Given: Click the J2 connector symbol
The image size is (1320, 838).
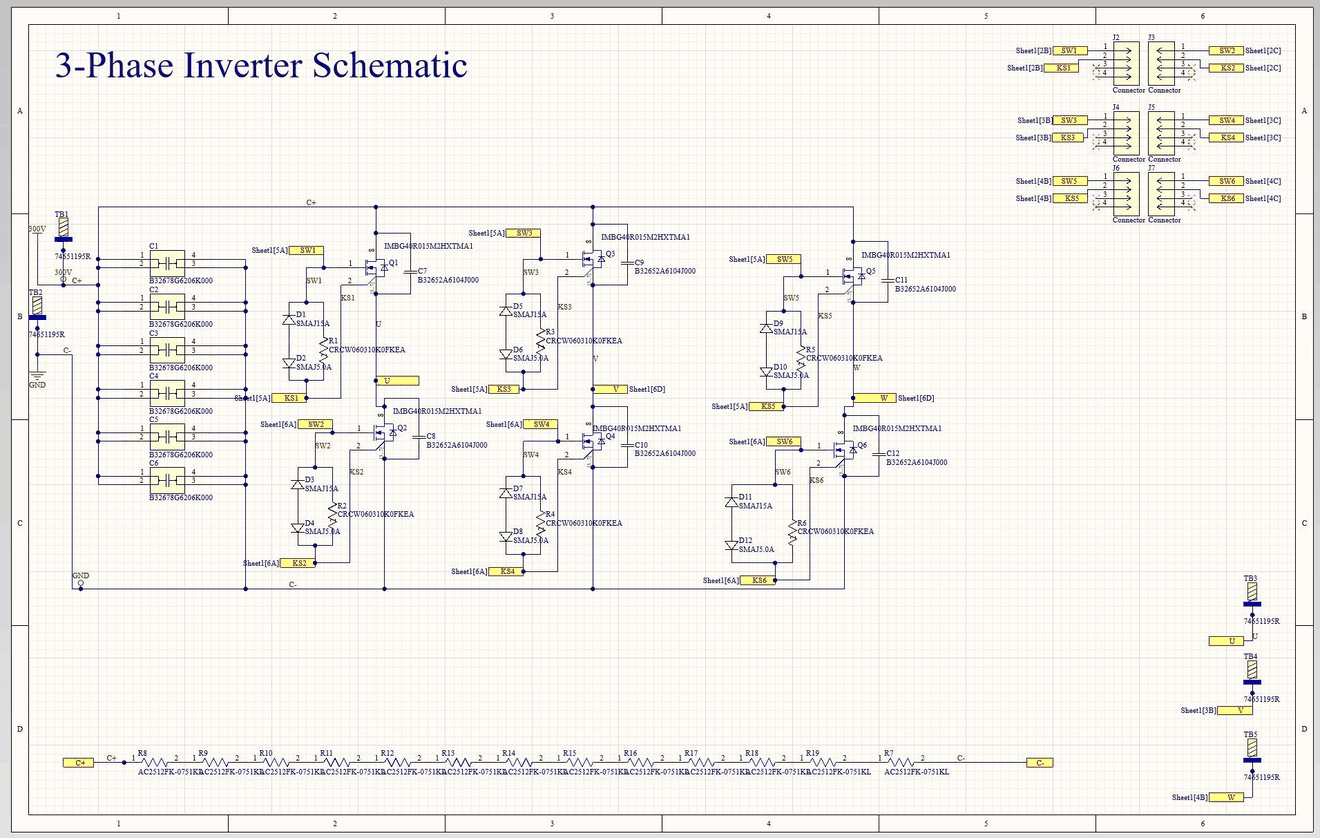Looking at the screenshot, I should click(1125, 63).
